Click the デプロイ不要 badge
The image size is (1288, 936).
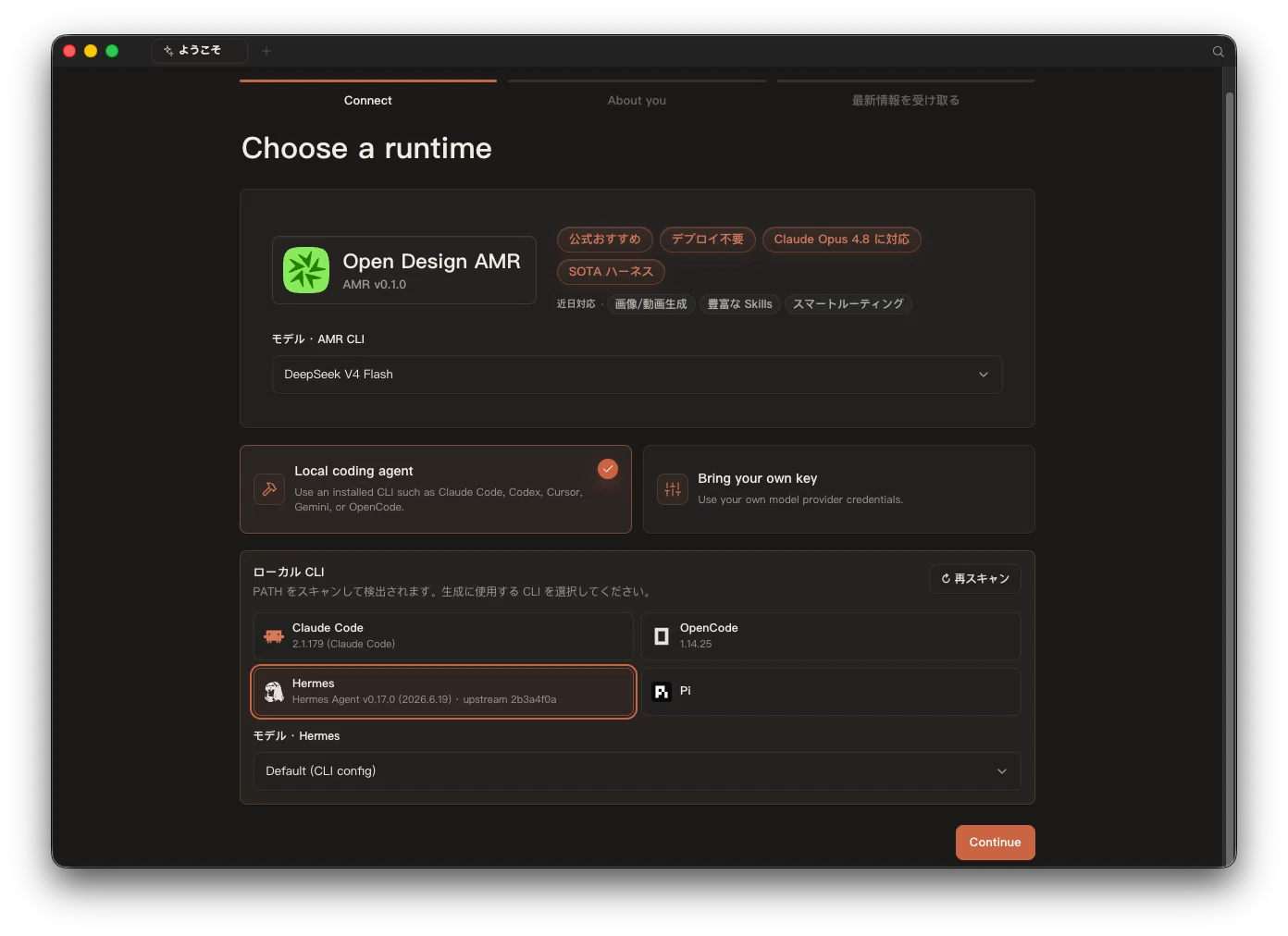pos(708,240)
